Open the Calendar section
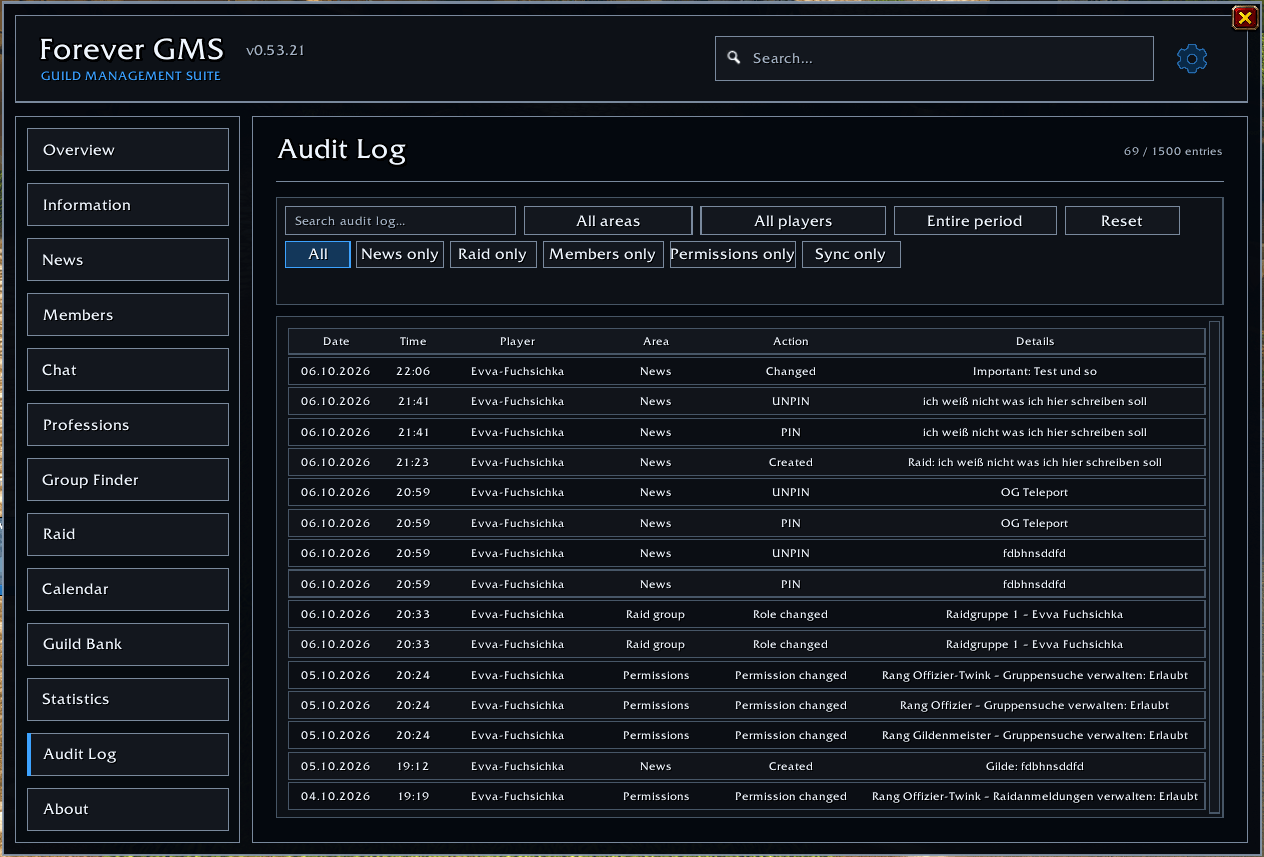This screenshot has width=1264, height=857. click(128, 589)
